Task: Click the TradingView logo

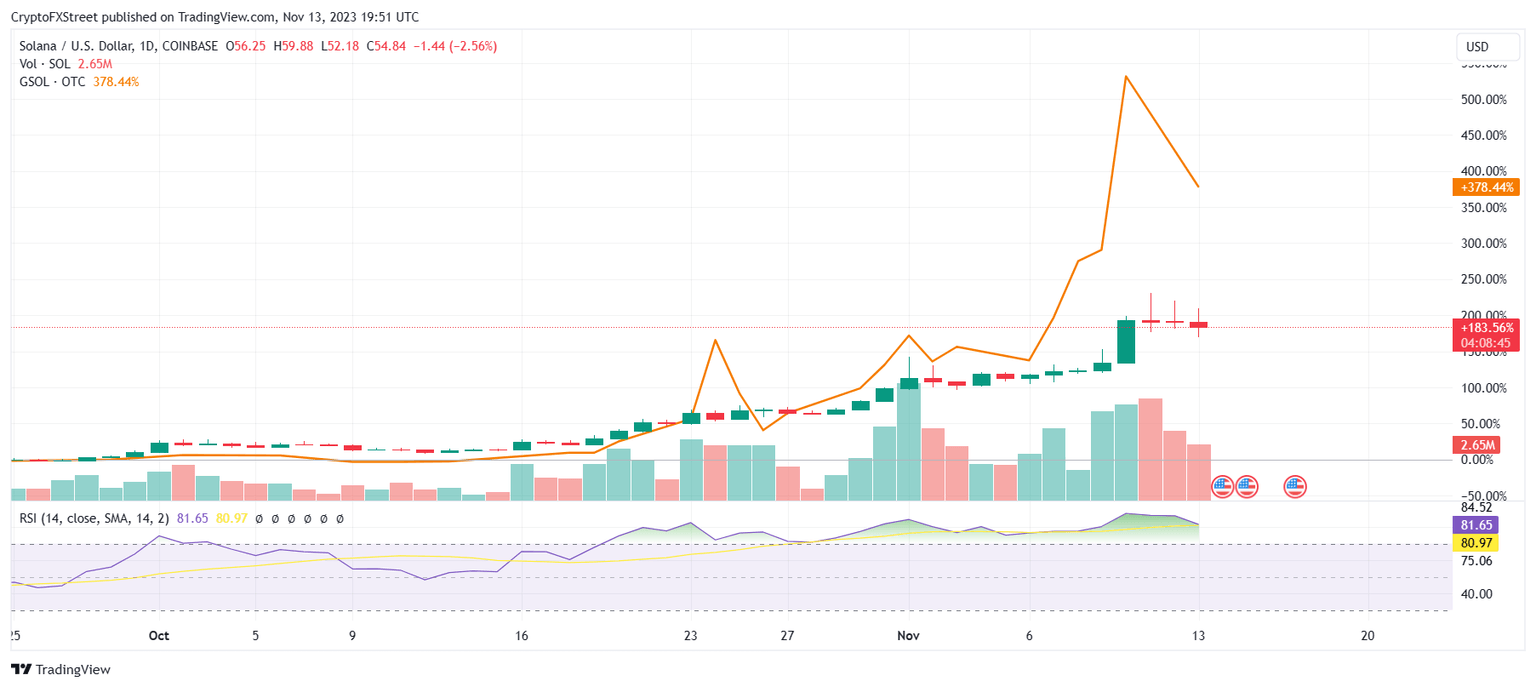Action: click(x=22, y=669)
